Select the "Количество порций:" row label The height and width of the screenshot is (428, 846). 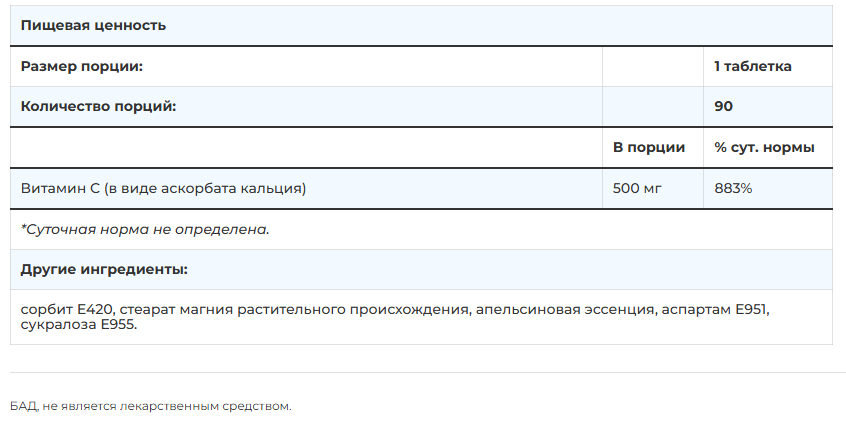coord(98,106)
